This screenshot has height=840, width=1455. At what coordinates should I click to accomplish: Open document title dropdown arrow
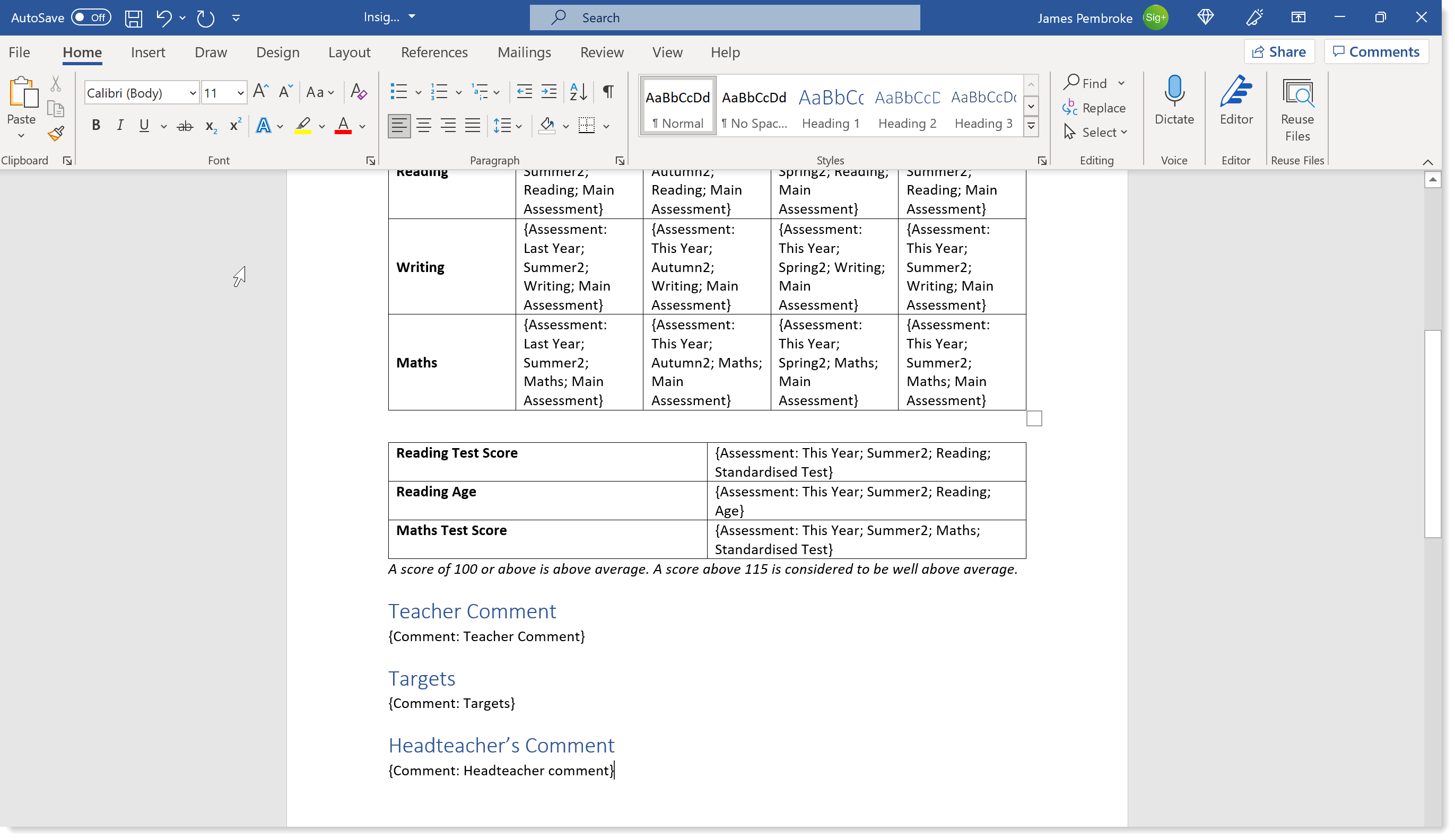(411, 17)
